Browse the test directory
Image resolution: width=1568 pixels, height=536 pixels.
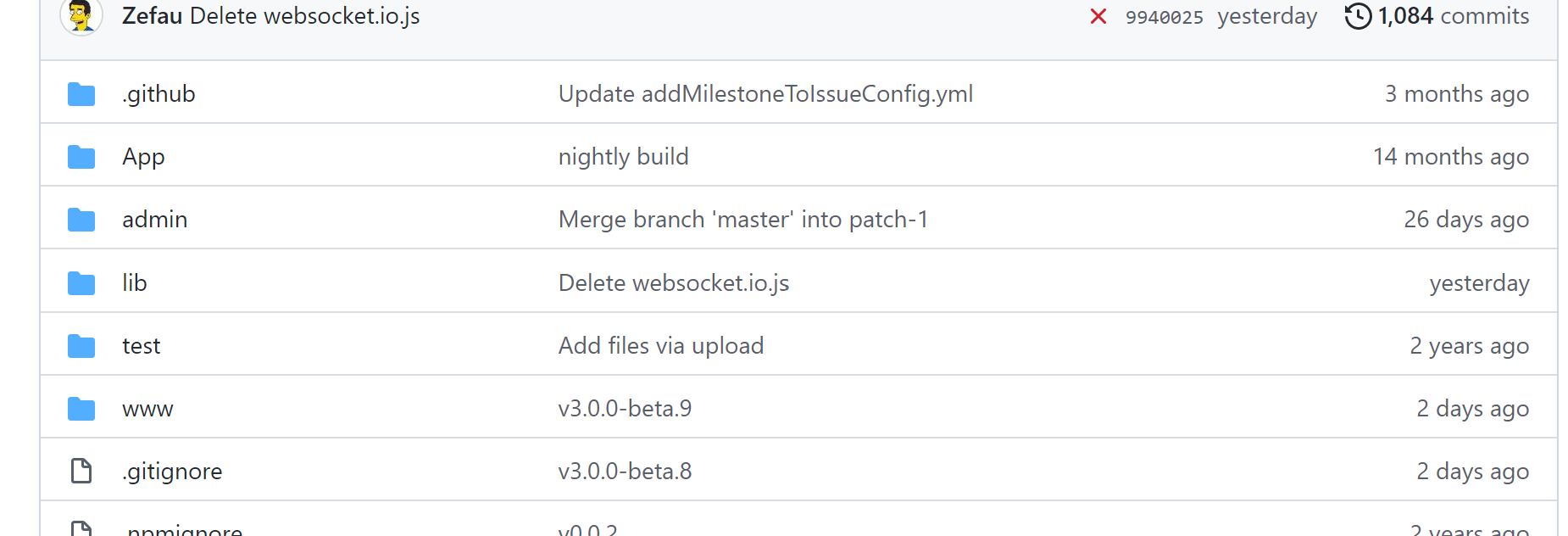coord(141,345)
